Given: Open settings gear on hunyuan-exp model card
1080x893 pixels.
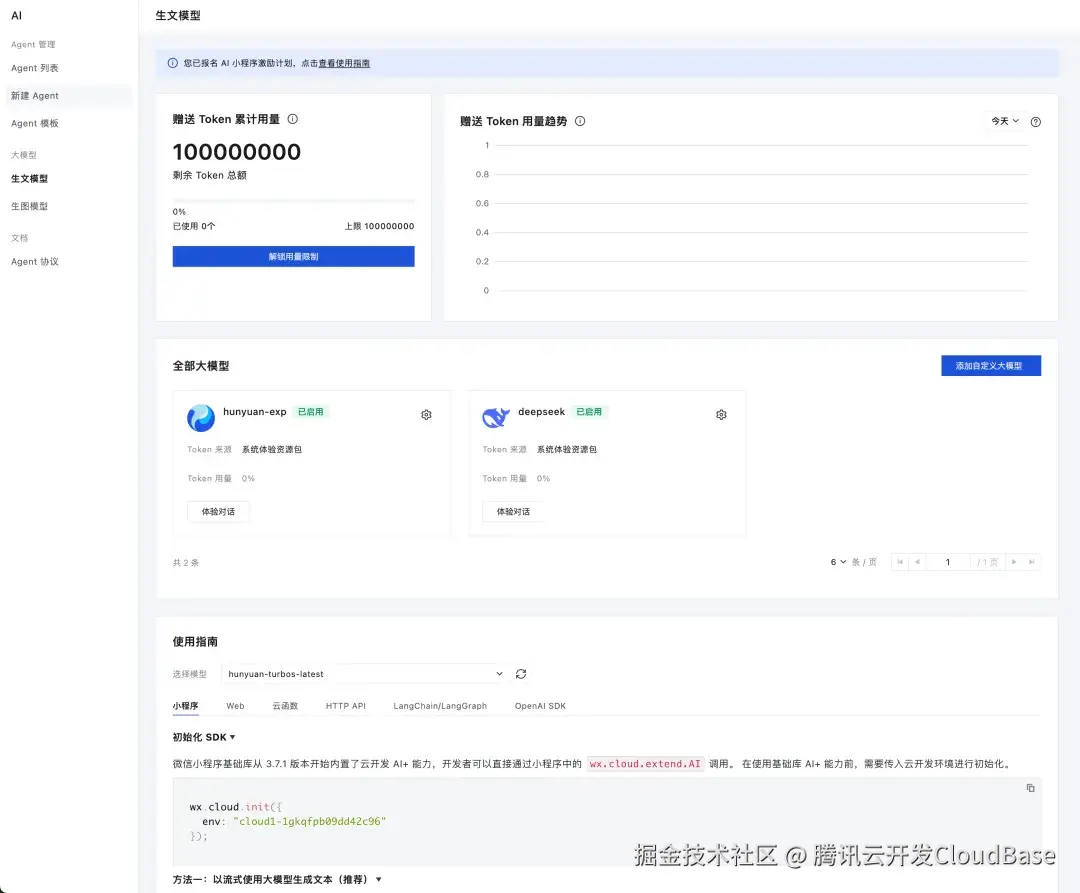Looking at the screenshot, I should (x=426, y=414).
